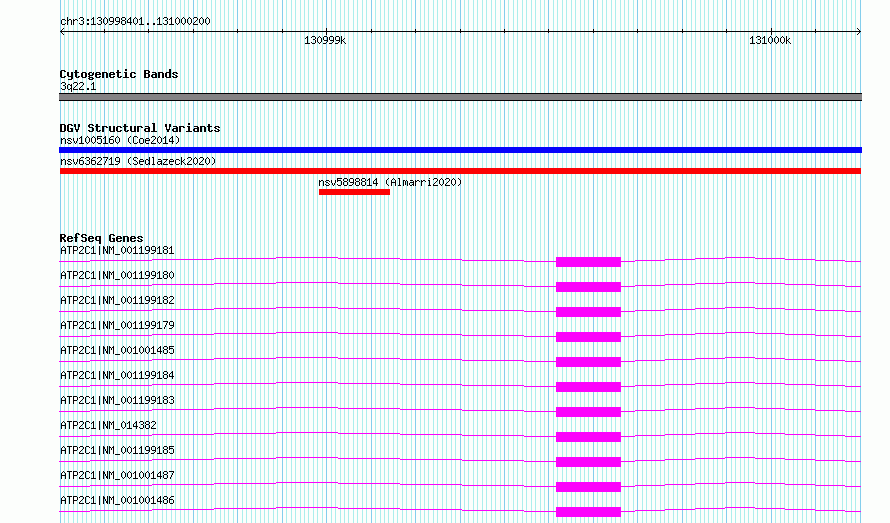Click the exon box of NM_001199184
Screen dimensions: 890x523
588,387
